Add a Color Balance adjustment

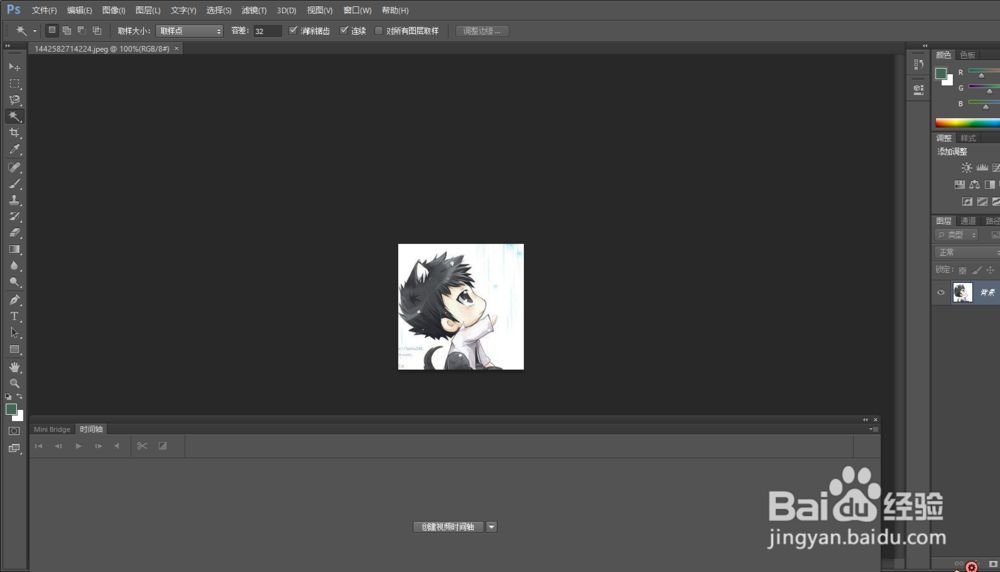pos(974,184)
